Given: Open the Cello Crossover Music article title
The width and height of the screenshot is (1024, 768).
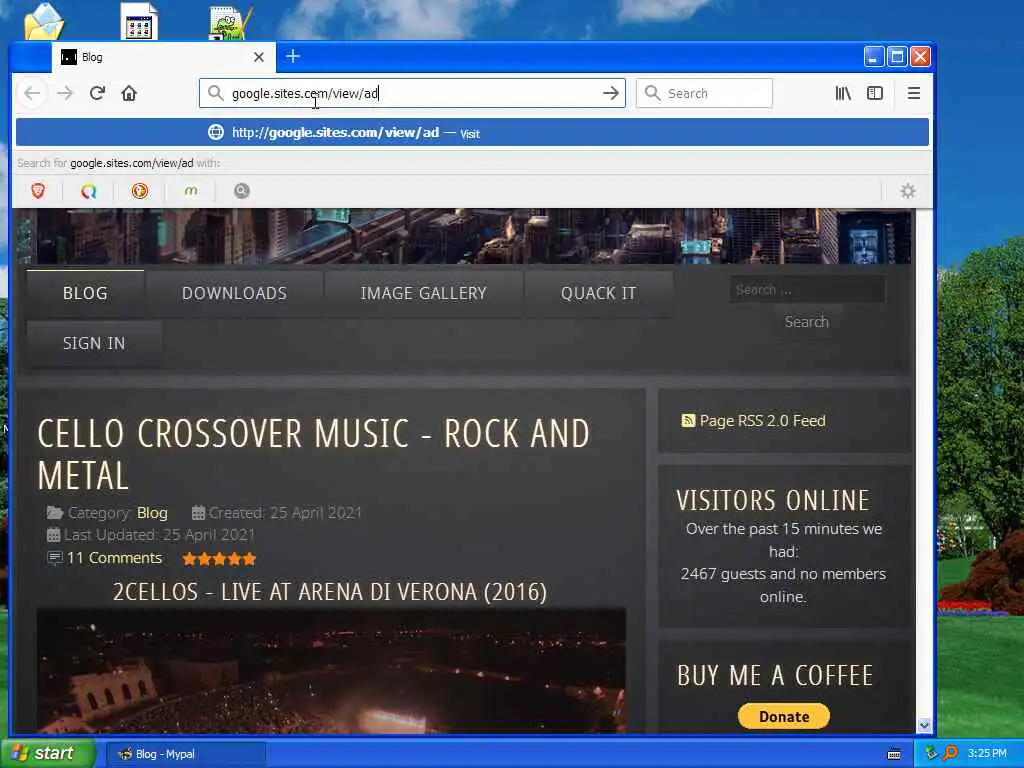Looking at the screenshot, I should point(313,455).
